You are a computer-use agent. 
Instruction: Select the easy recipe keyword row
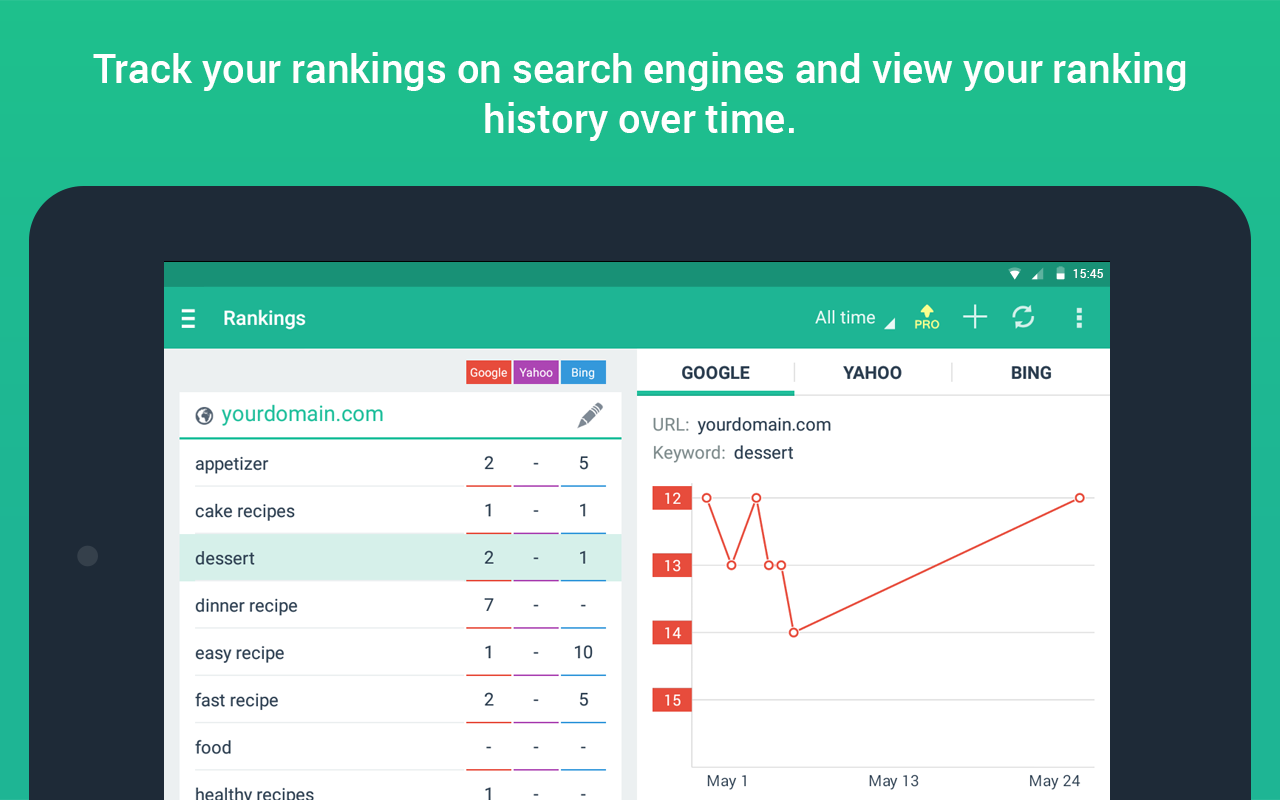click(x=400, y=652)
